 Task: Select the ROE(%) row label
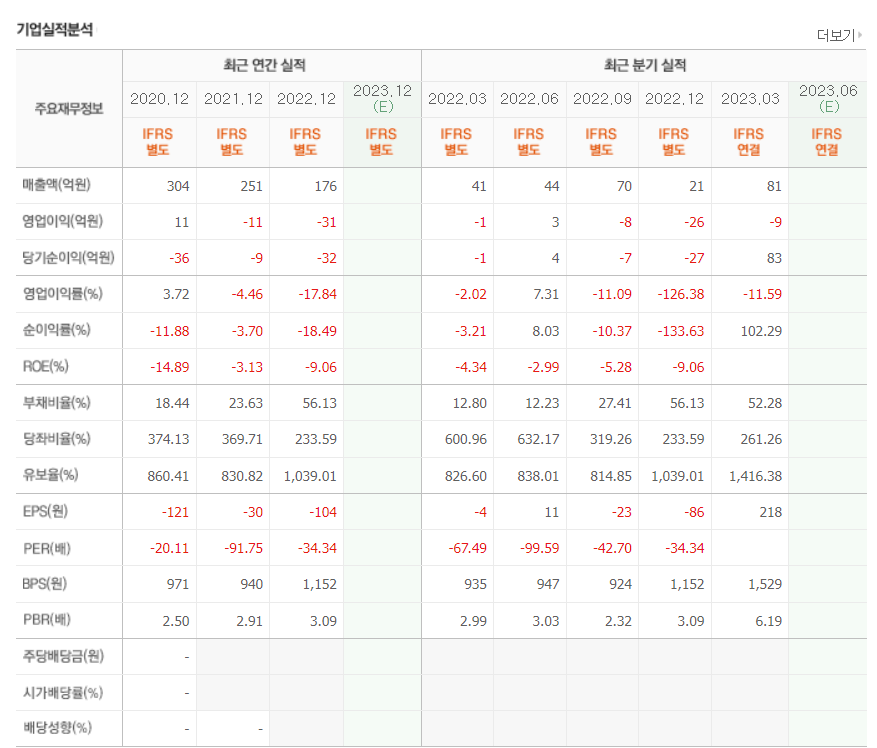coord(45,366)
